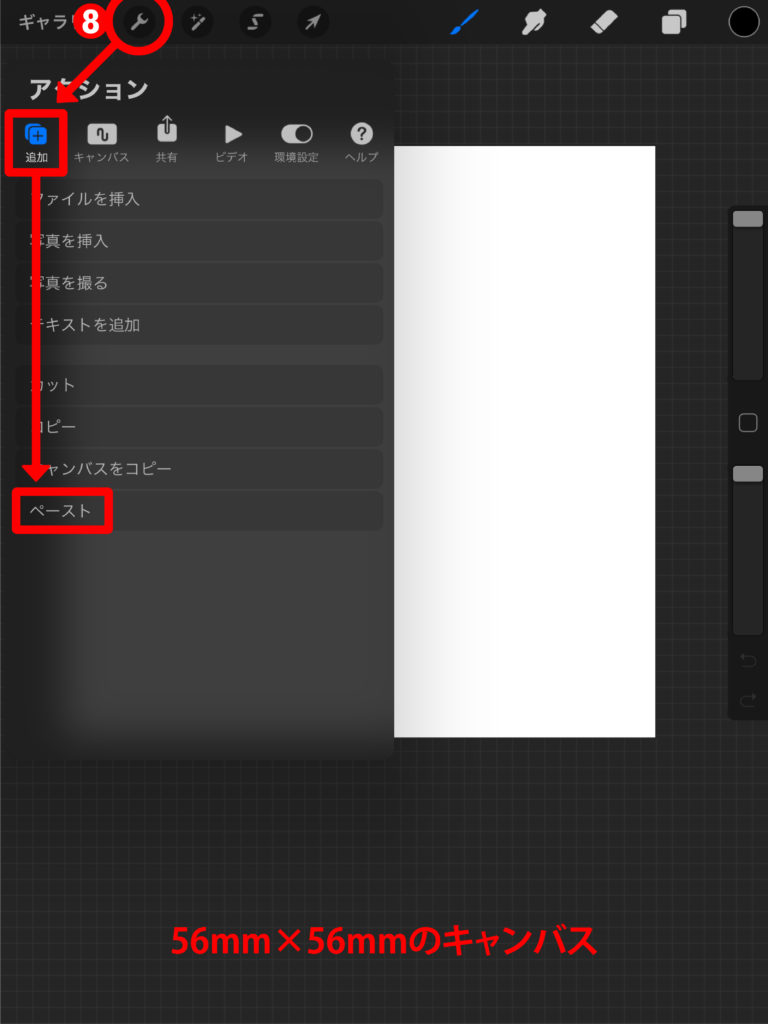Open the ビデオ tab
The height and width of the screenshot is (1024, 768).
pyautogui.click(x=232, y=142)
